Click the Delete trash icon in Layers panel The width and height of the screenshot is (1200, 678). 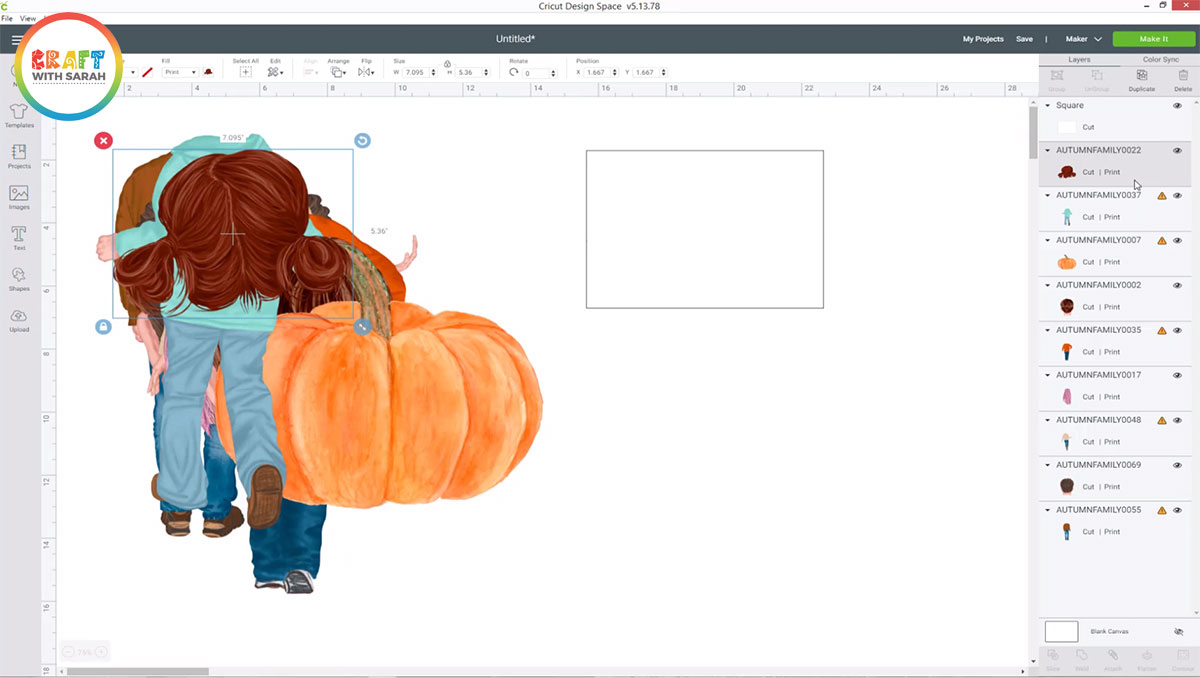tap(1183, 78)
